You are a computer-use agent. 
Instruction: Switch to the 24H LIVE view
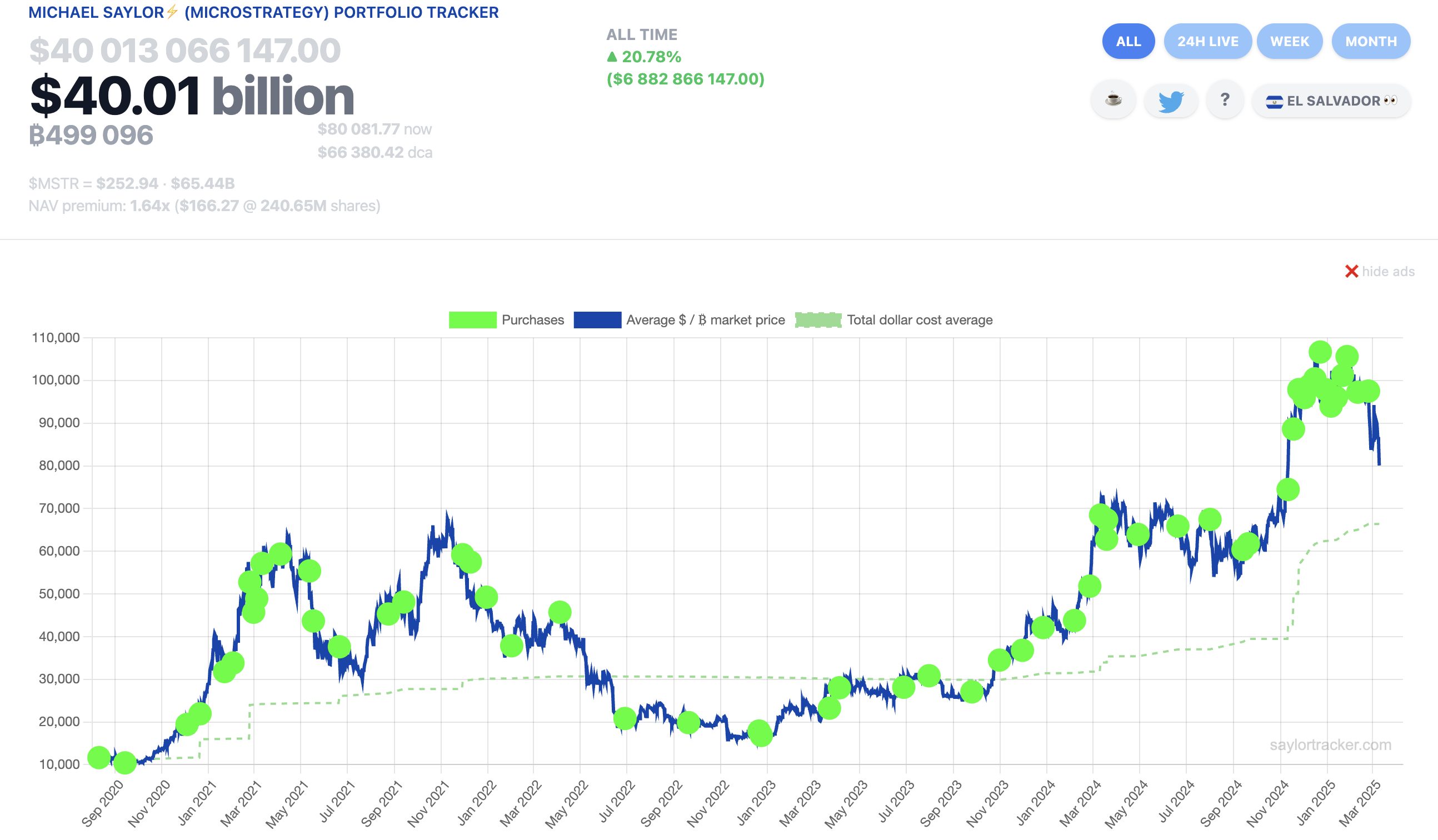pyautogui.click(x=1207, y=41)
